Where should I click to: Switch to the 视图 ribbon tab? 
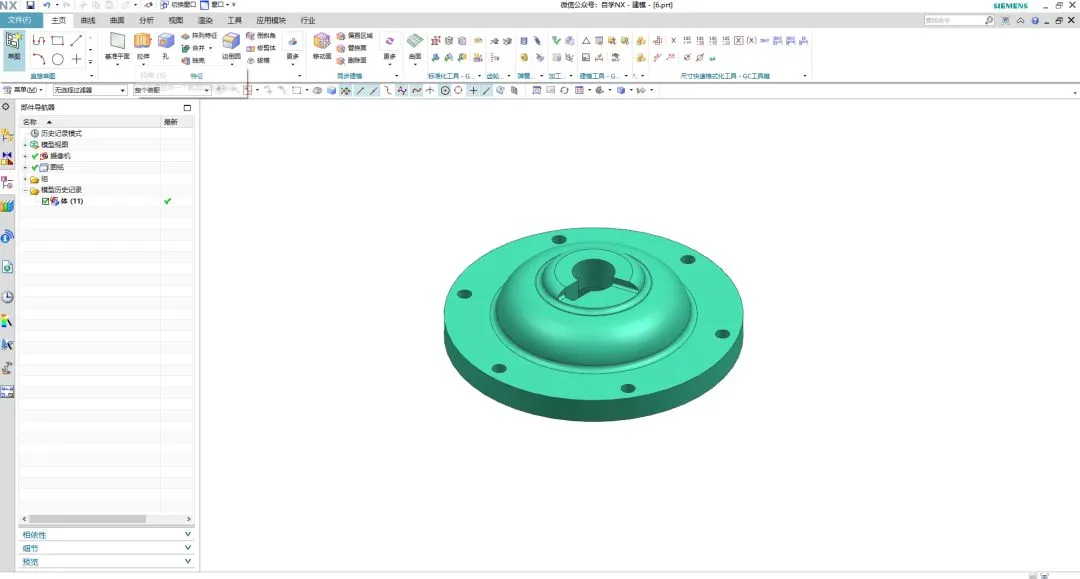176,21
